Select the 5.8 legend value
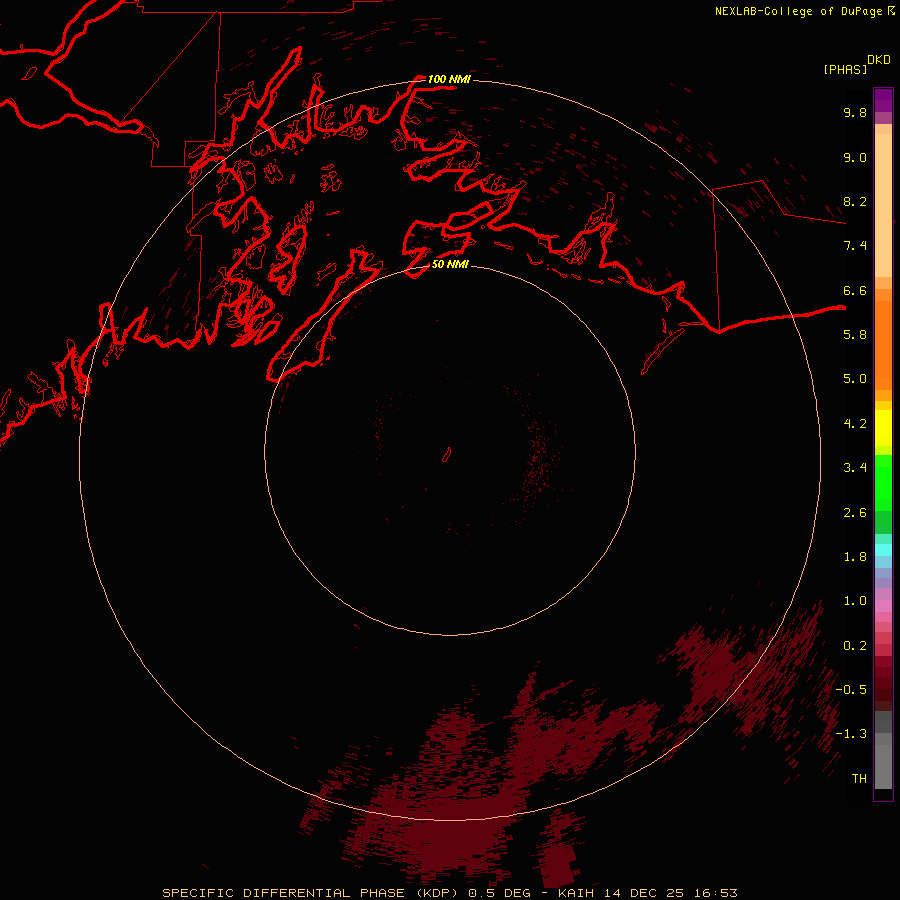Viewport: 900px width, 900px height. coord(855,335)
